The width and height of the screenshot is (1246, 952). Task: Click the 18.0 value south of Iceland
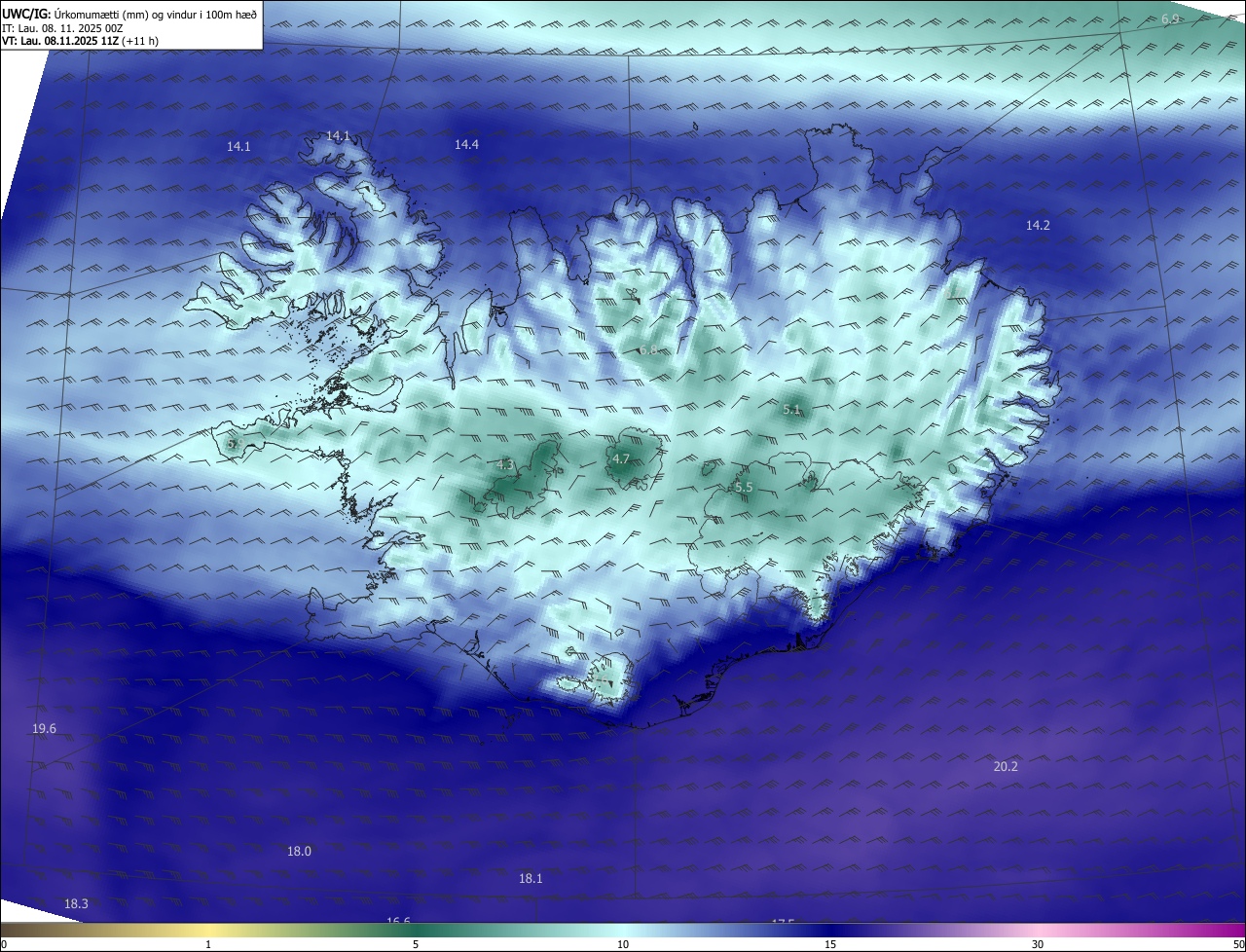point(299,851)
